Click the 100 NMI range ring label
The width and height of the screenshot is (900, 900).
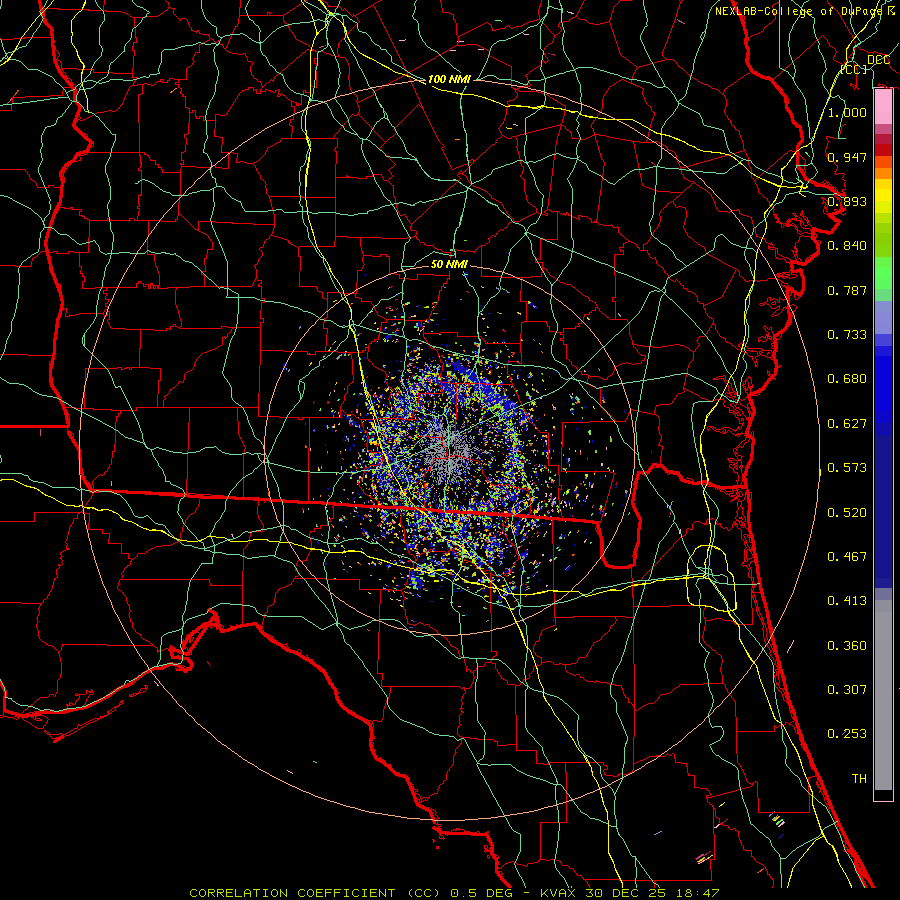(x=449, y=79)
